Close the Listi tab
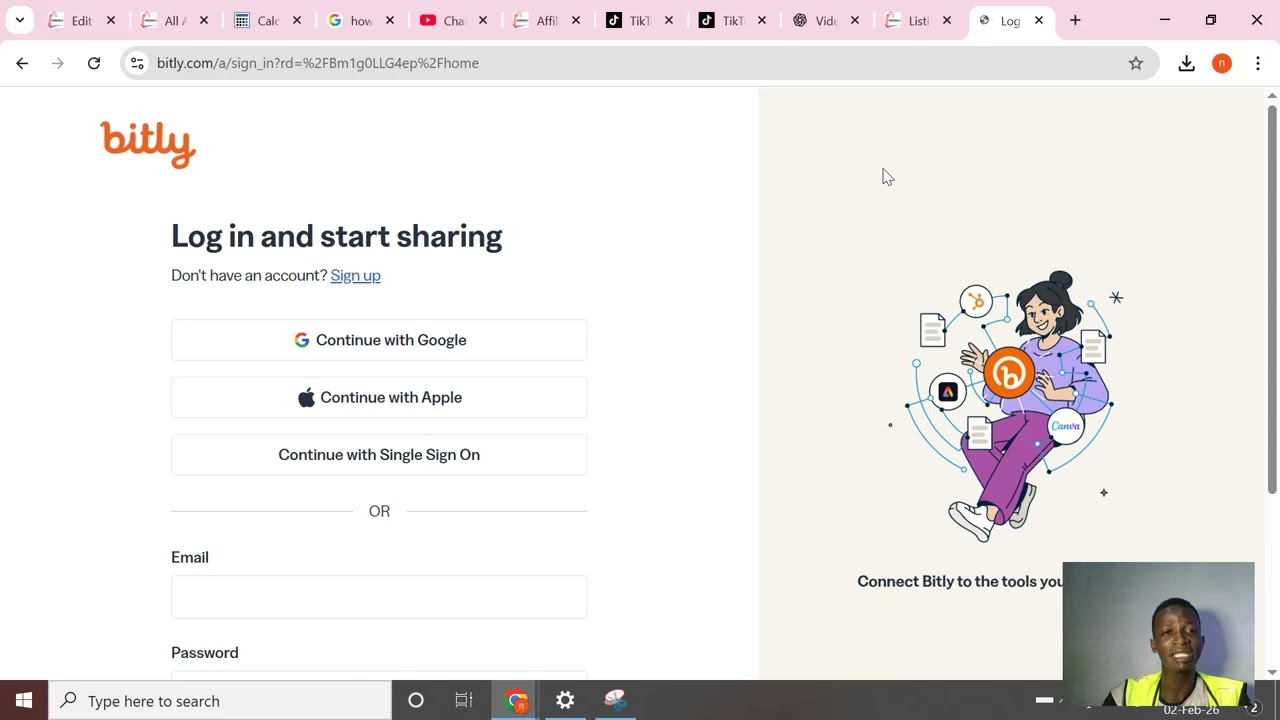The height and width of the screenshot is (720, 1280). click(947, 20)
